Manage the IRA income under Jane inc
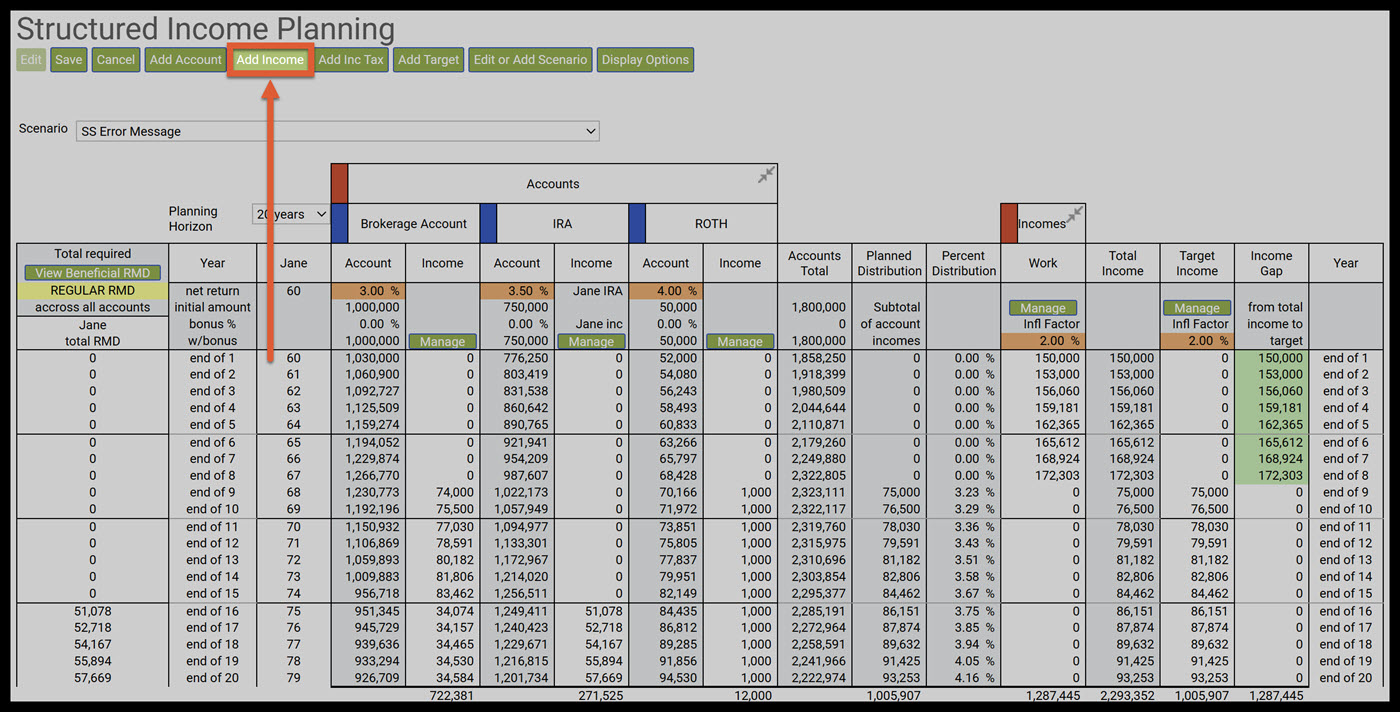The image size is (1400, 712). (591, 341)
